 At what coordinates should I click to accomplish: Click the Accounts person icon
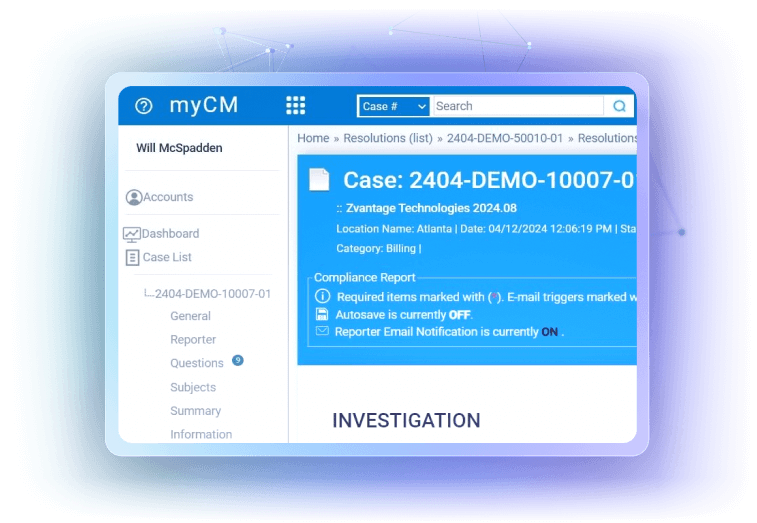(134, 198)
